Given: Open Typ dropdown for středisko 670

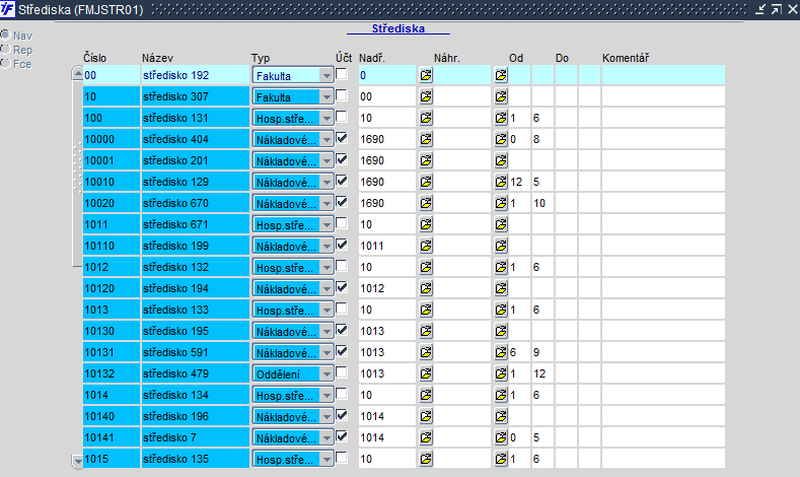Looking at the screenshot, I should point(327,204).
